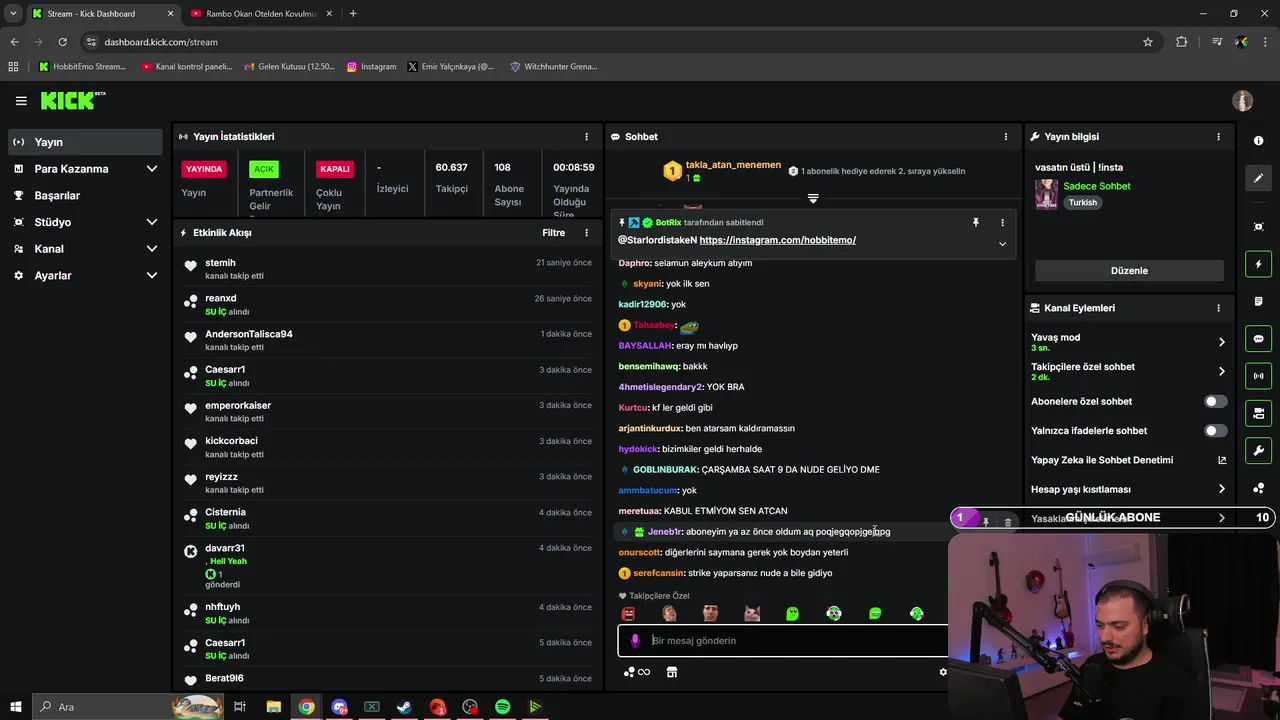The image size is (1280, 720).
Task: Toggle the wrench stream info icon
Action: (1259, 451)
